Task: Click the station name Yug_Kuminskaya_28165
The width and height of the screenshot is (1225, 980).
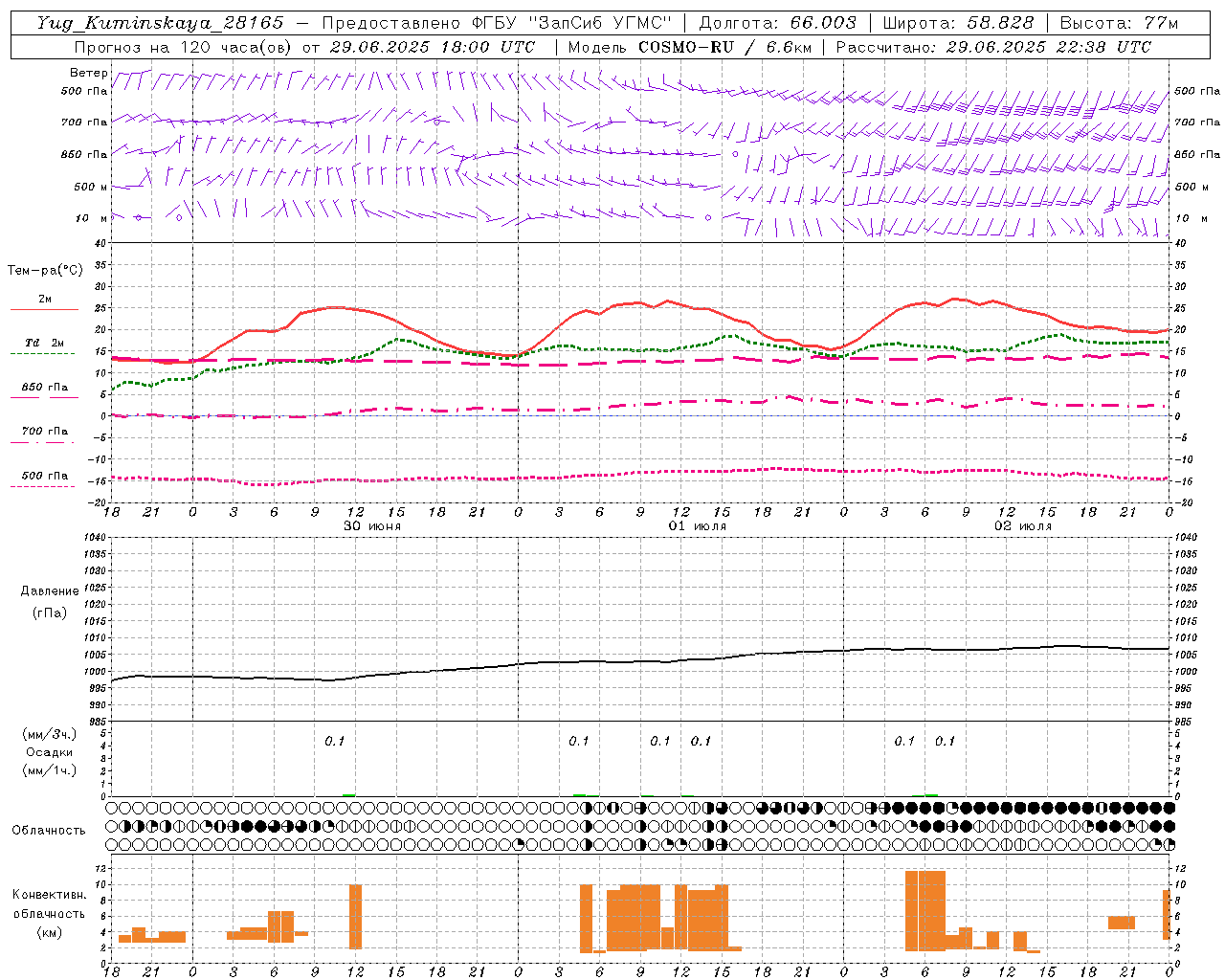Action: [161, 23]
